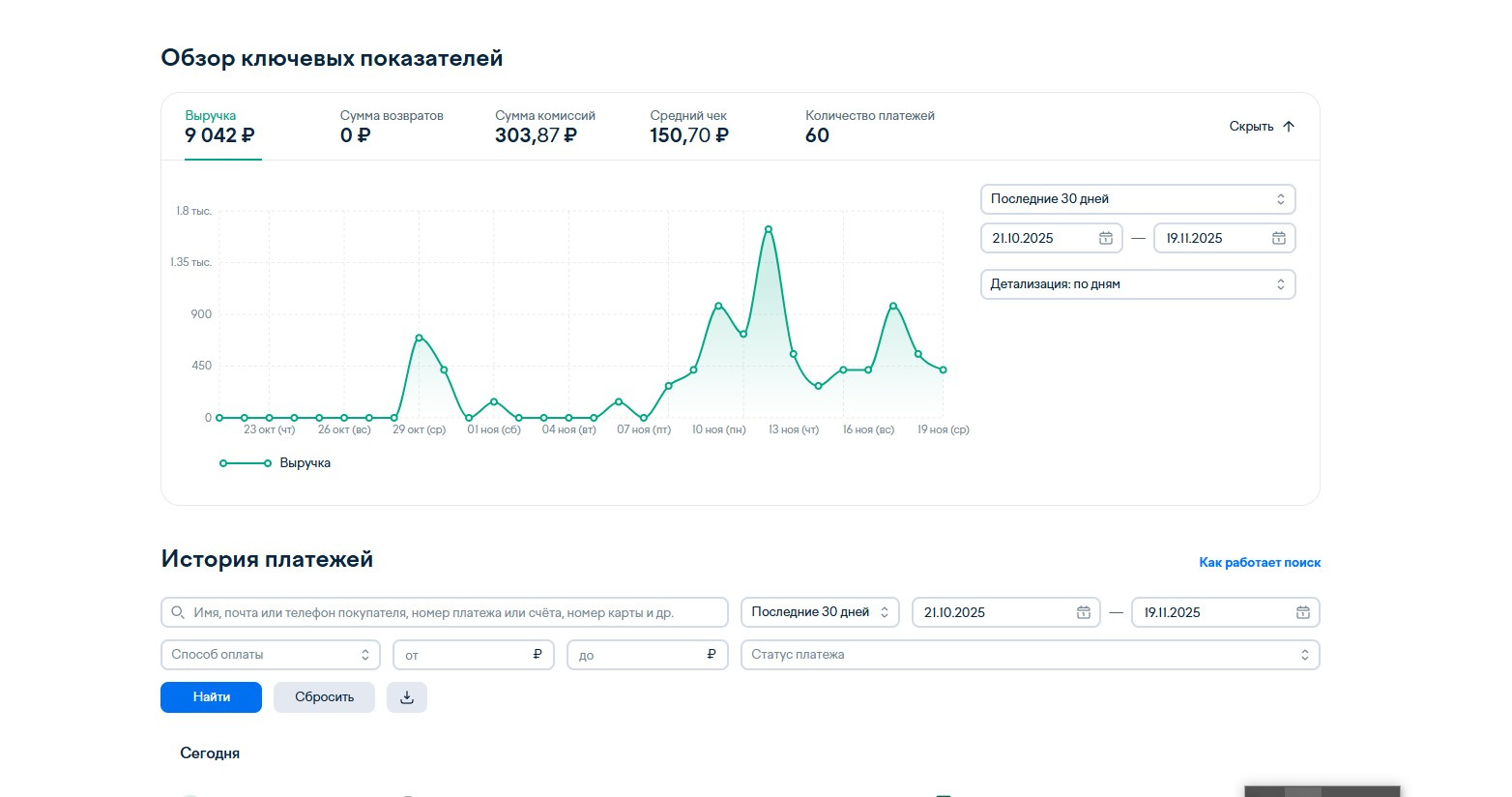Select the Средний чек metric tab

point(689,127)
